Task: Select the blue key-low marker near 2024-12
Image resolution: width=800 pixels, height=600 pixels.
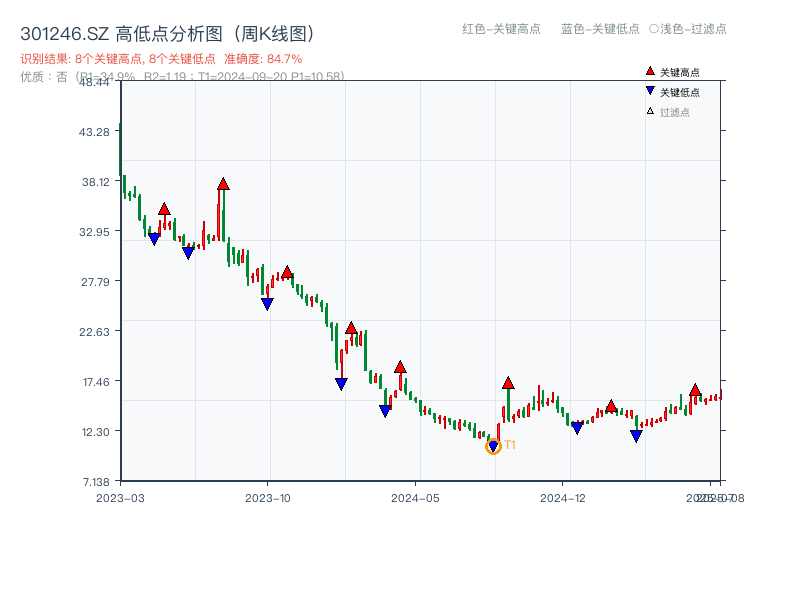Action: [x=575, y=426]
